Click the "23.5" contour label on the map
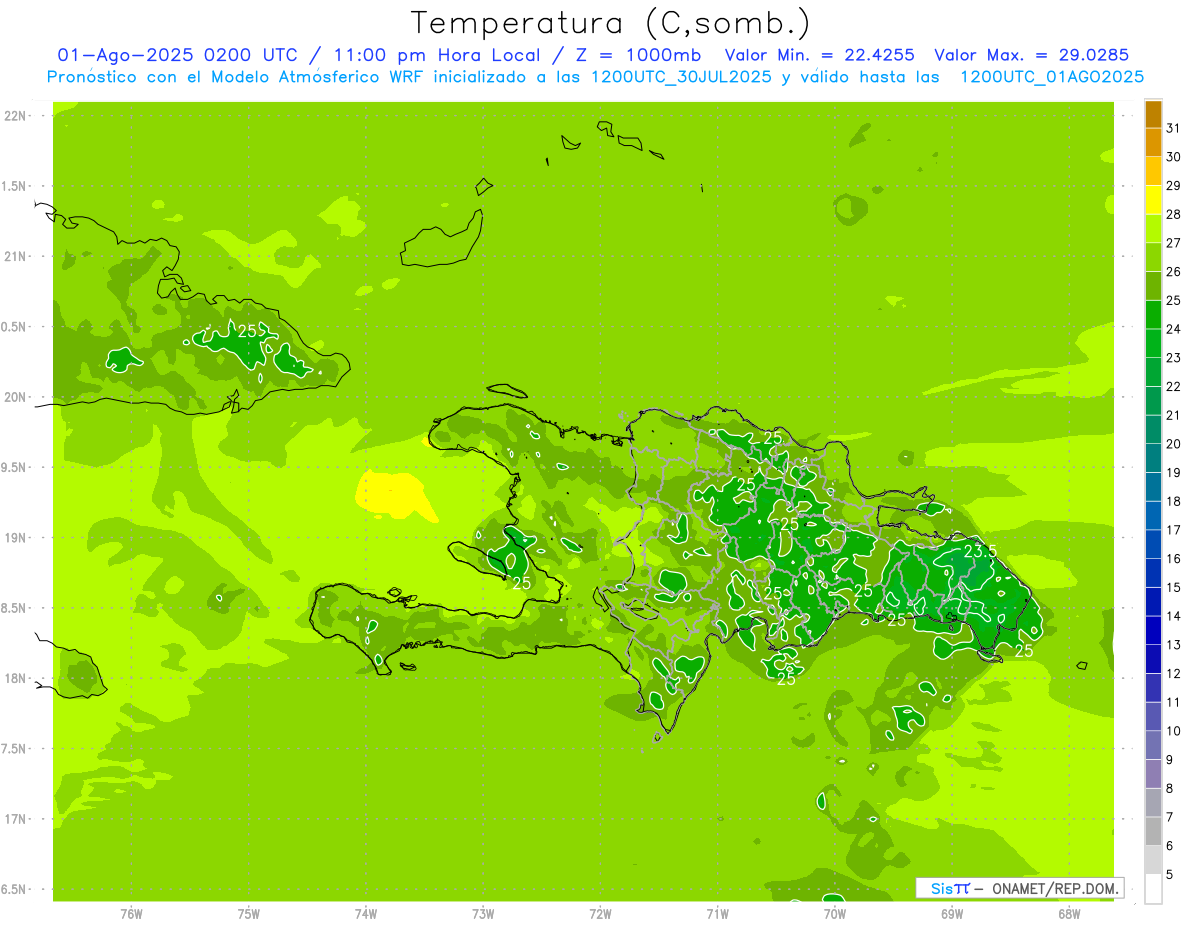1200x927 pixels. click(981, 551)
